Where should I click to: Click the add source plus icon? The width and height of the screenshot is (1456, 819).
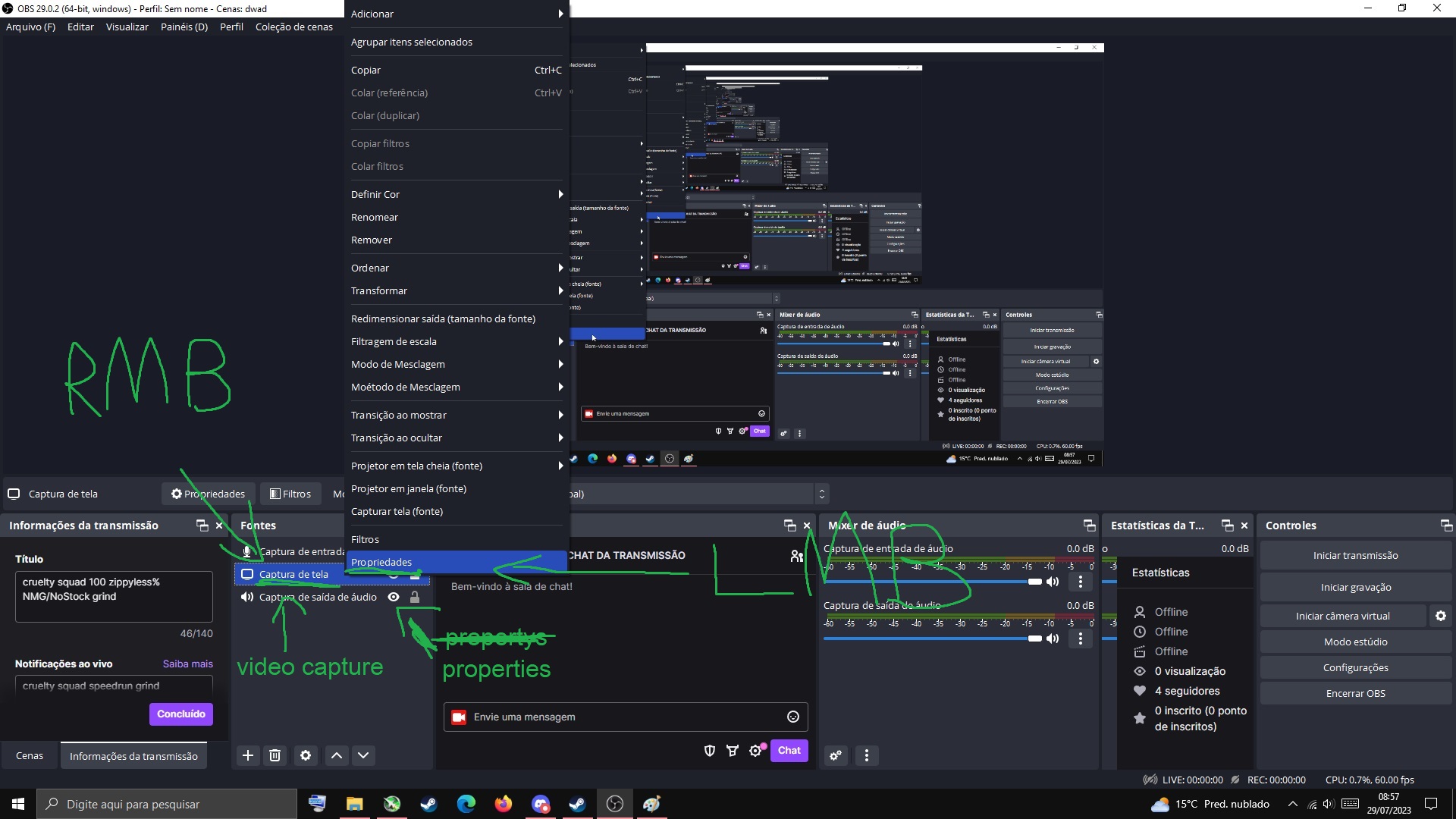point(248,755)
